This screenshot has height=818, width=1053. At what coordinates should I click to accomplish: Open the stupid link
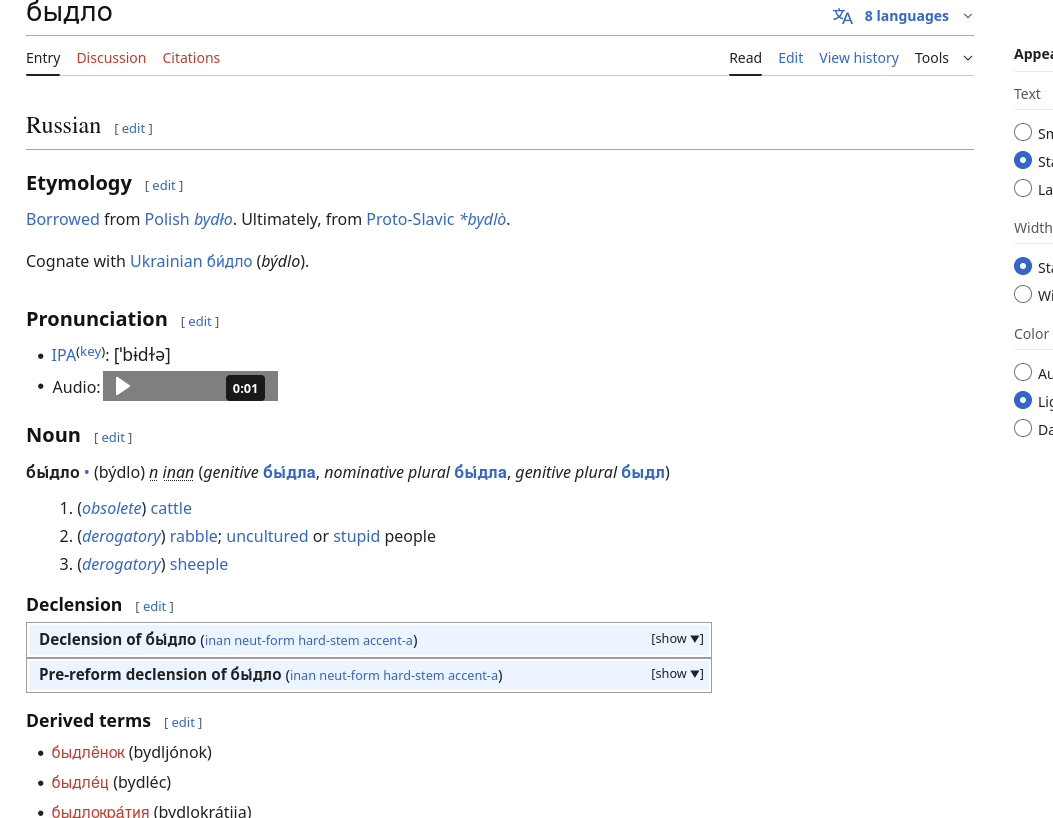tap(357, 537)
